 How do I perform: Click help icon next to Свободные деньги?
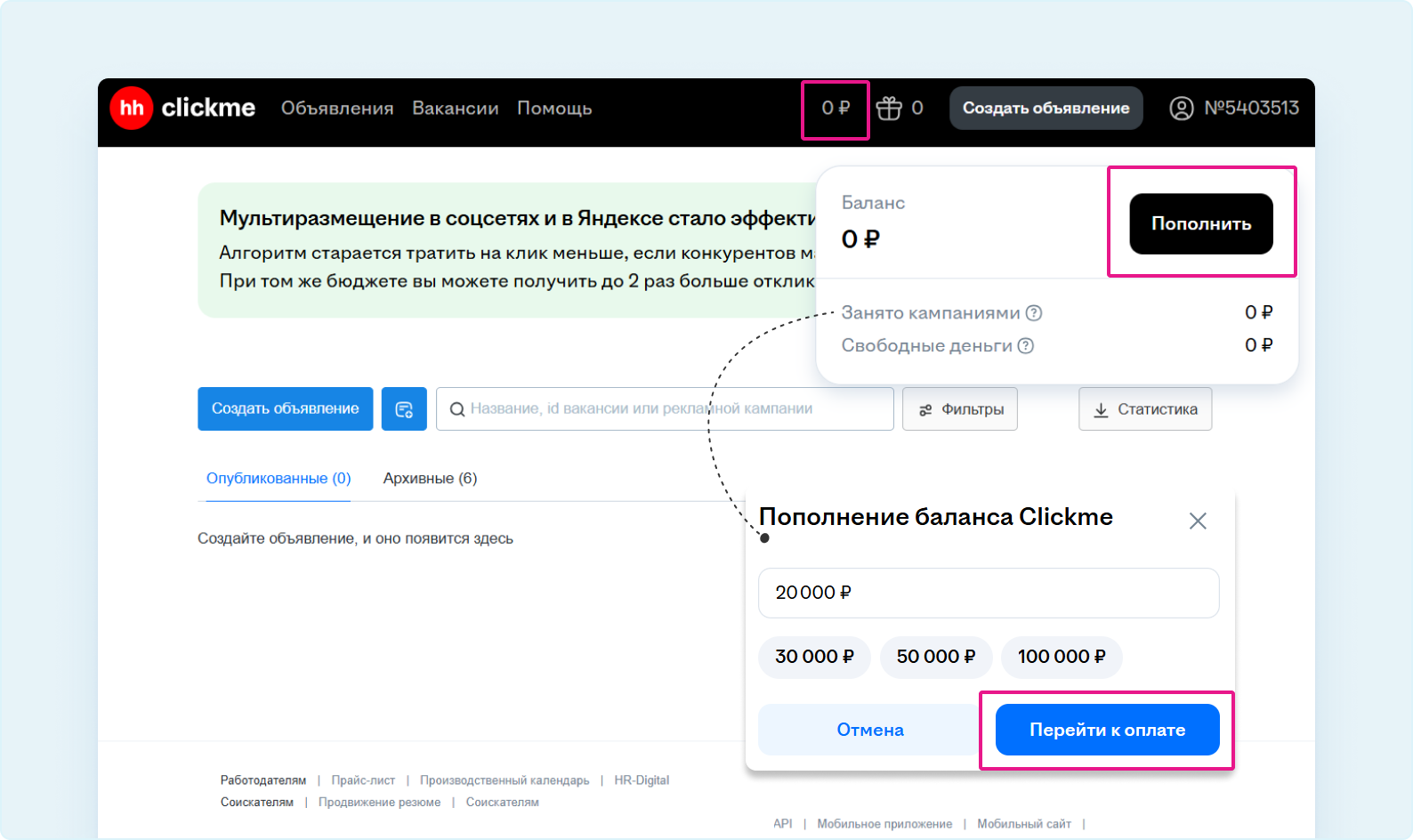(1026, 346)
